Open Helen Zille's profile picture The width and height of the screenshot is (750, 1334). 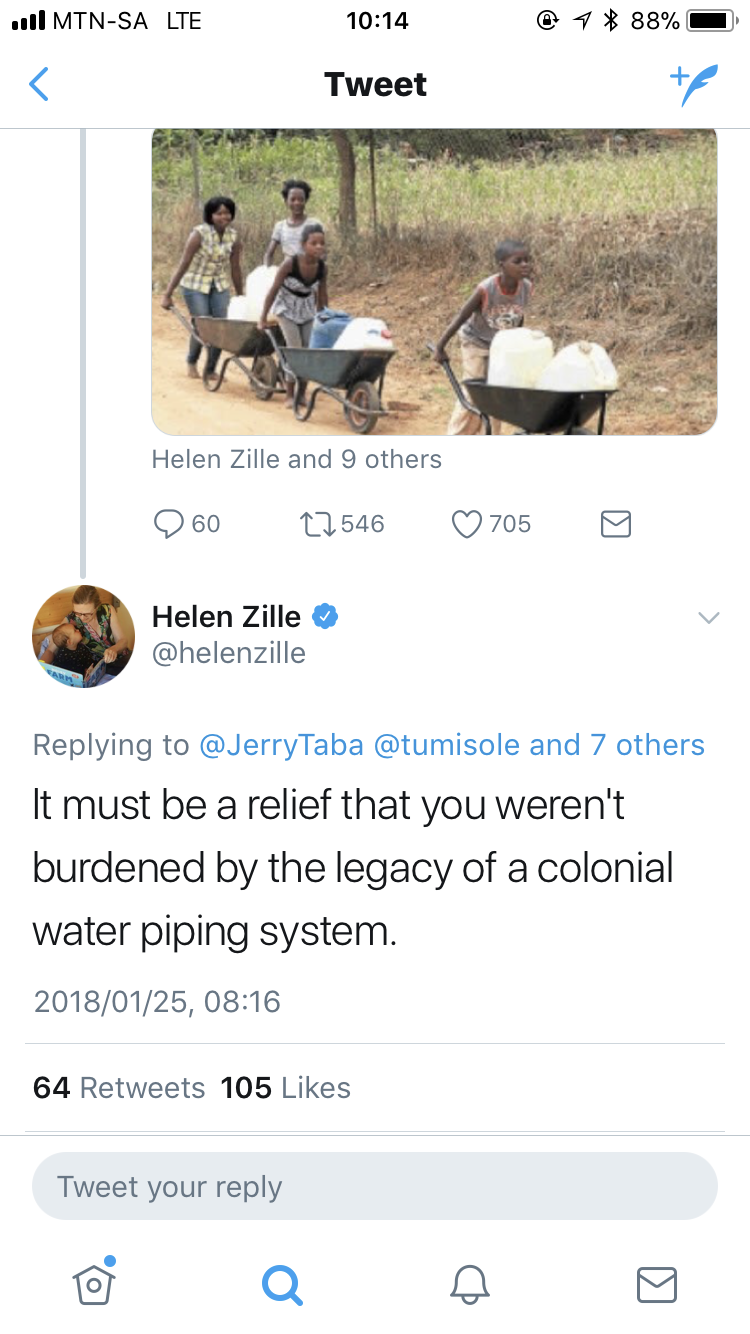[x=84, y=636]
